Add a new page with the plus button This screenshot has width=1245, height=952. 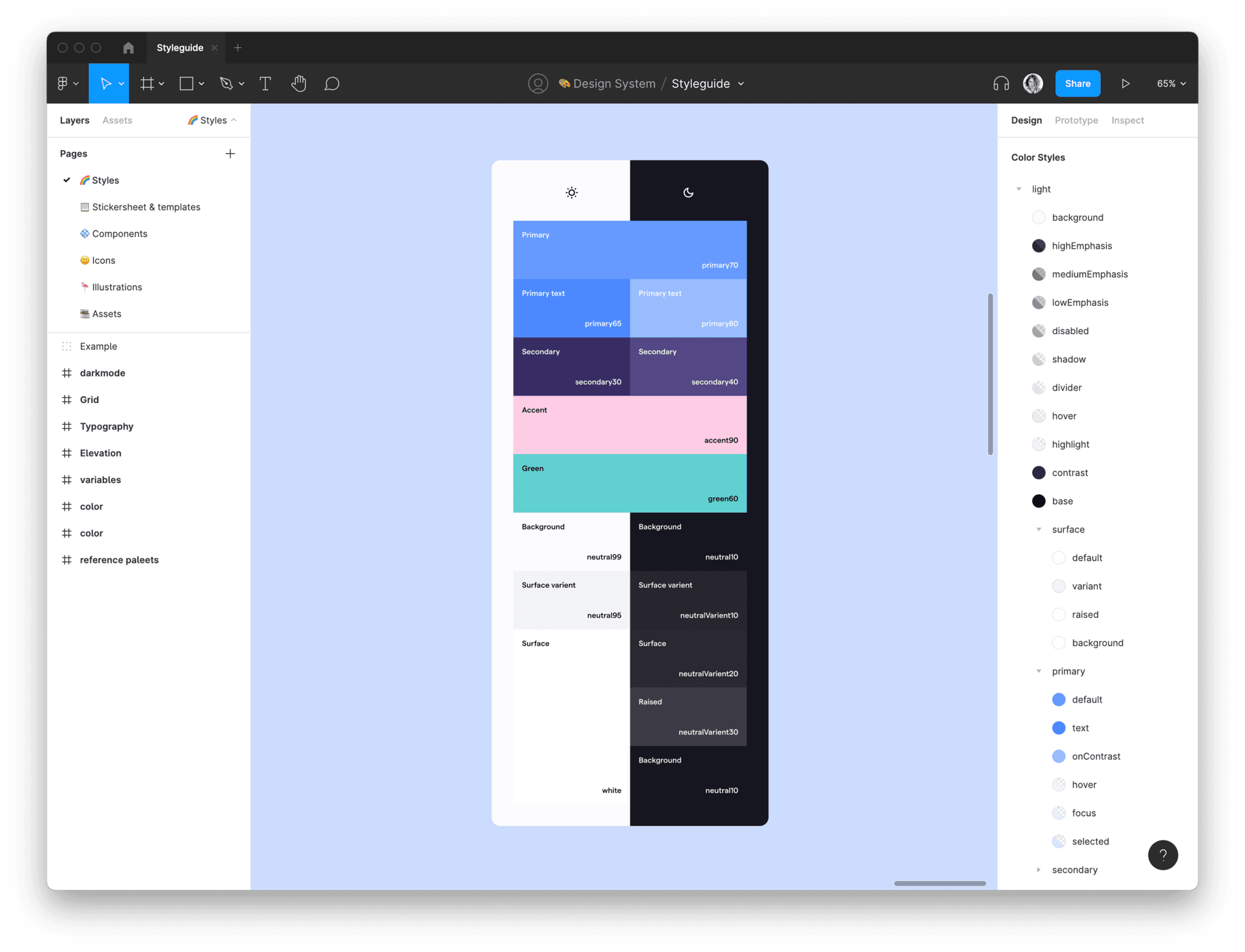230,153
